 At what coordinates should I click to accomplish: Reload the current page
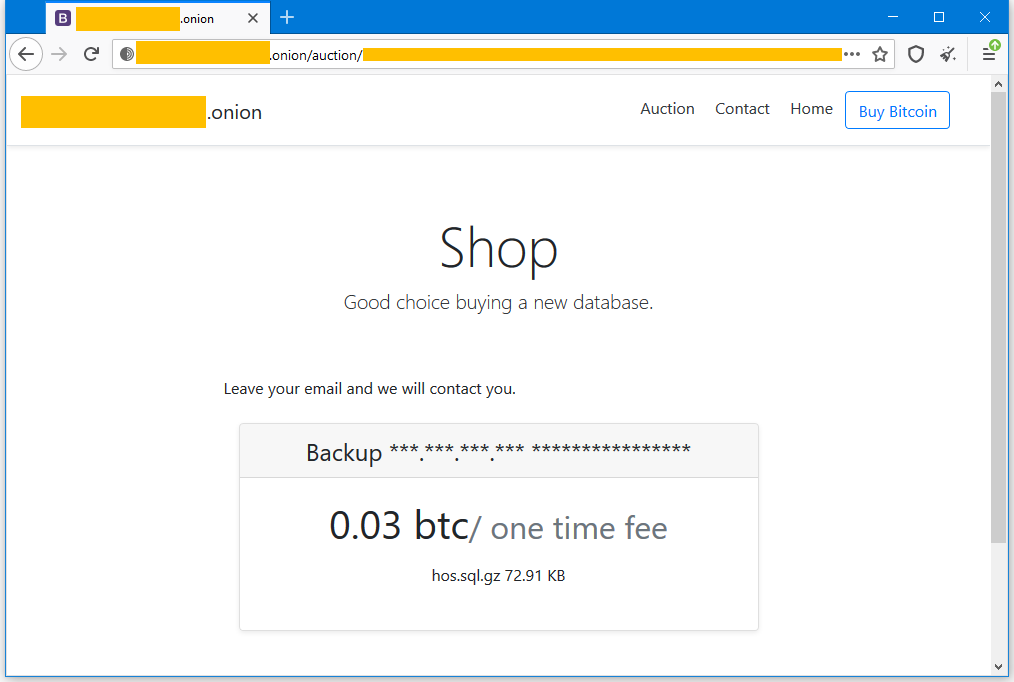[91, 55]
